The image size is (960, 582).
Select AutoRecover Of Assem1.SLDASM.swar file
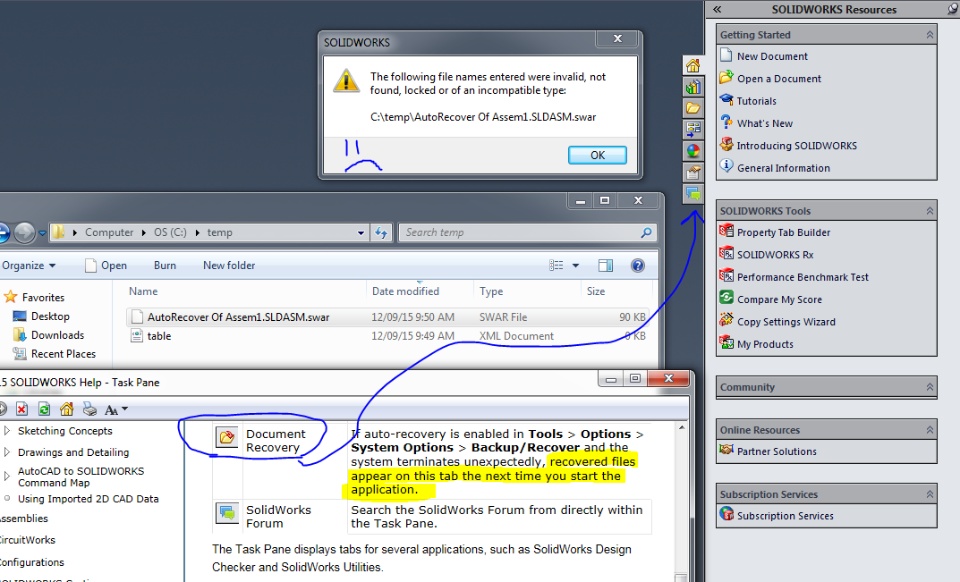(x=388, y=317)
